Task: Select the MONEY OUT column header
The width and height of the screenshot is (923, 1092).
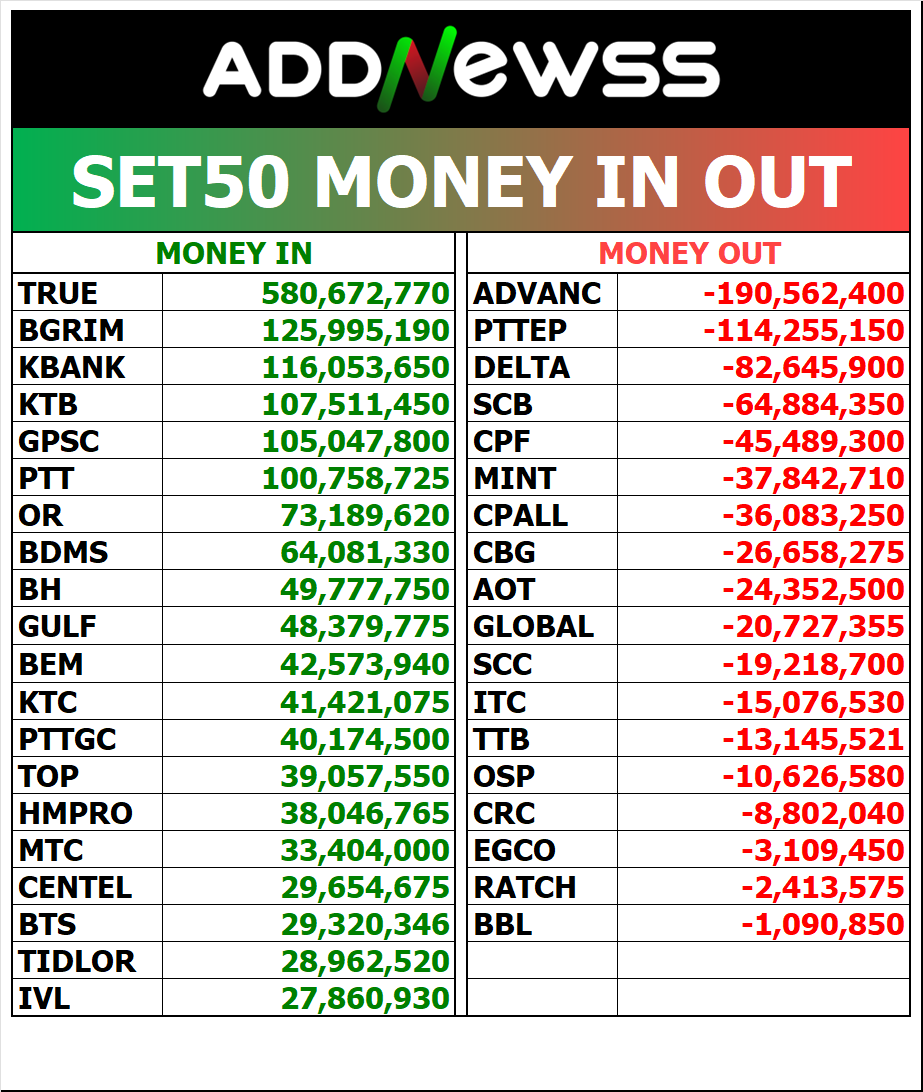Action: pos(689,254)
